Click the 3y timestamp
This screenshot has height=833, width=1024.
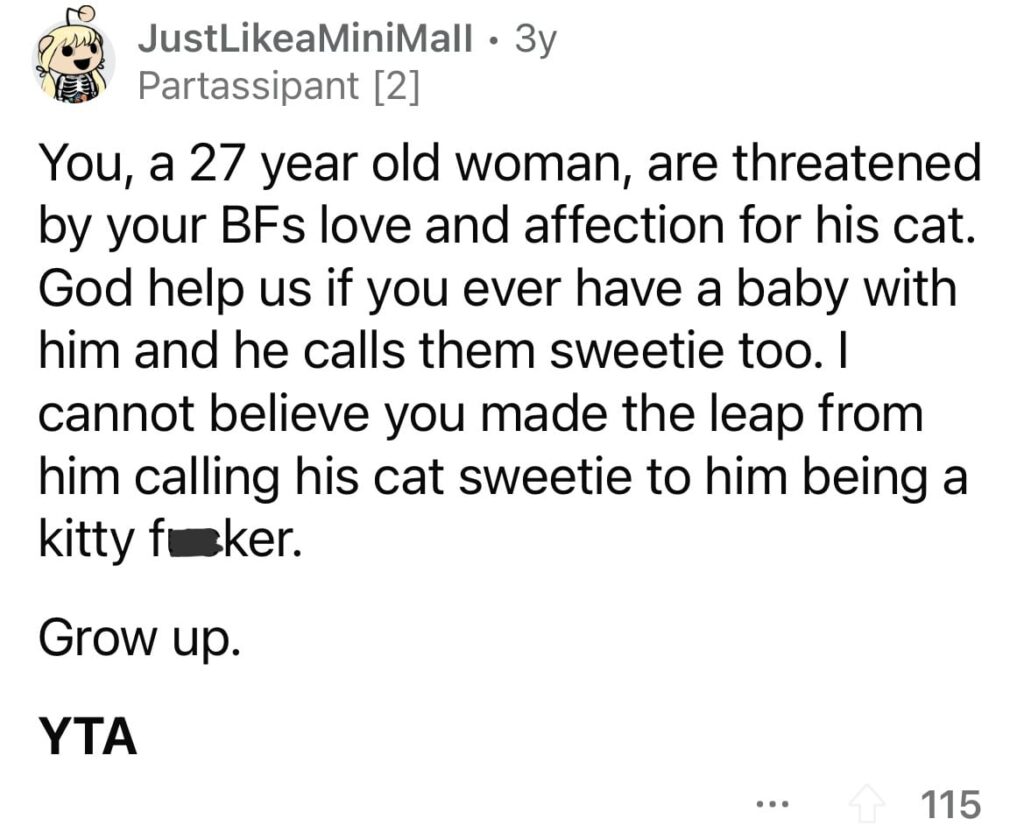536,42
